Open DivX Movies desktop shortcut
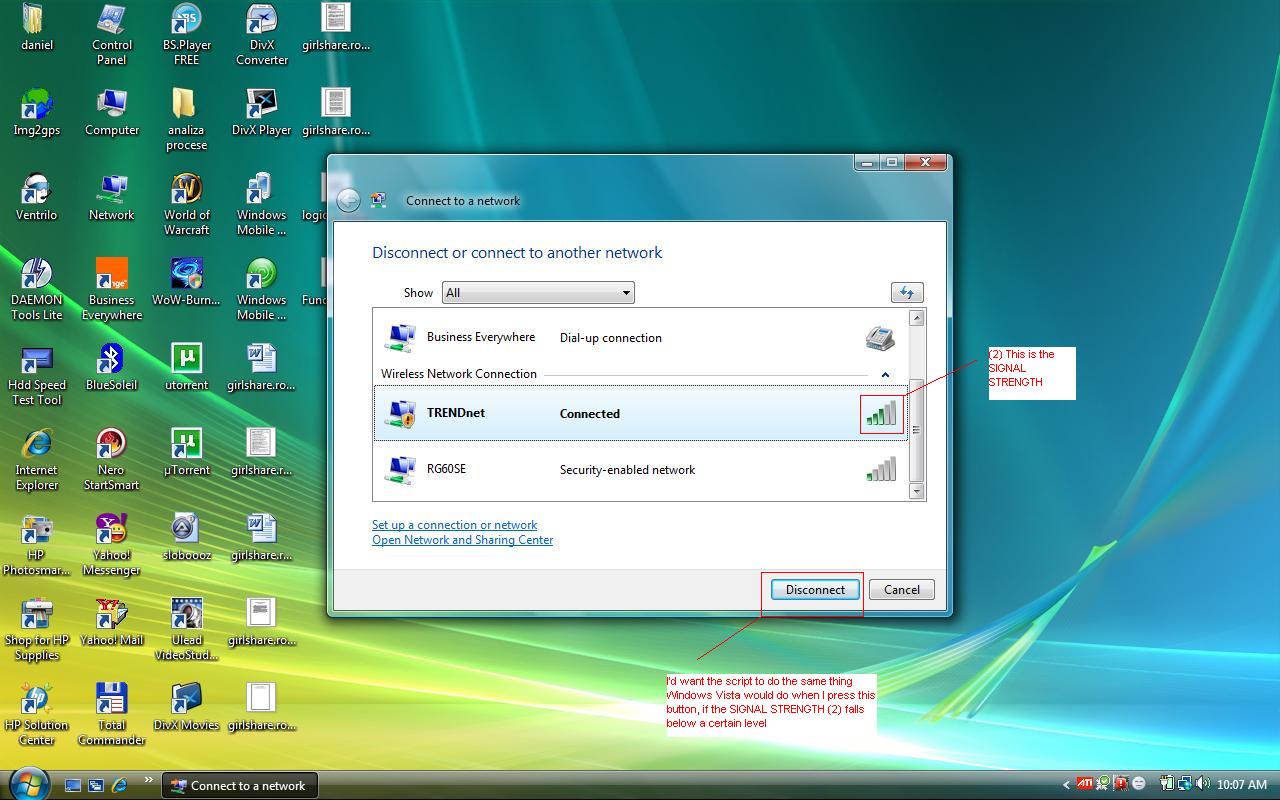 (187, 707)
